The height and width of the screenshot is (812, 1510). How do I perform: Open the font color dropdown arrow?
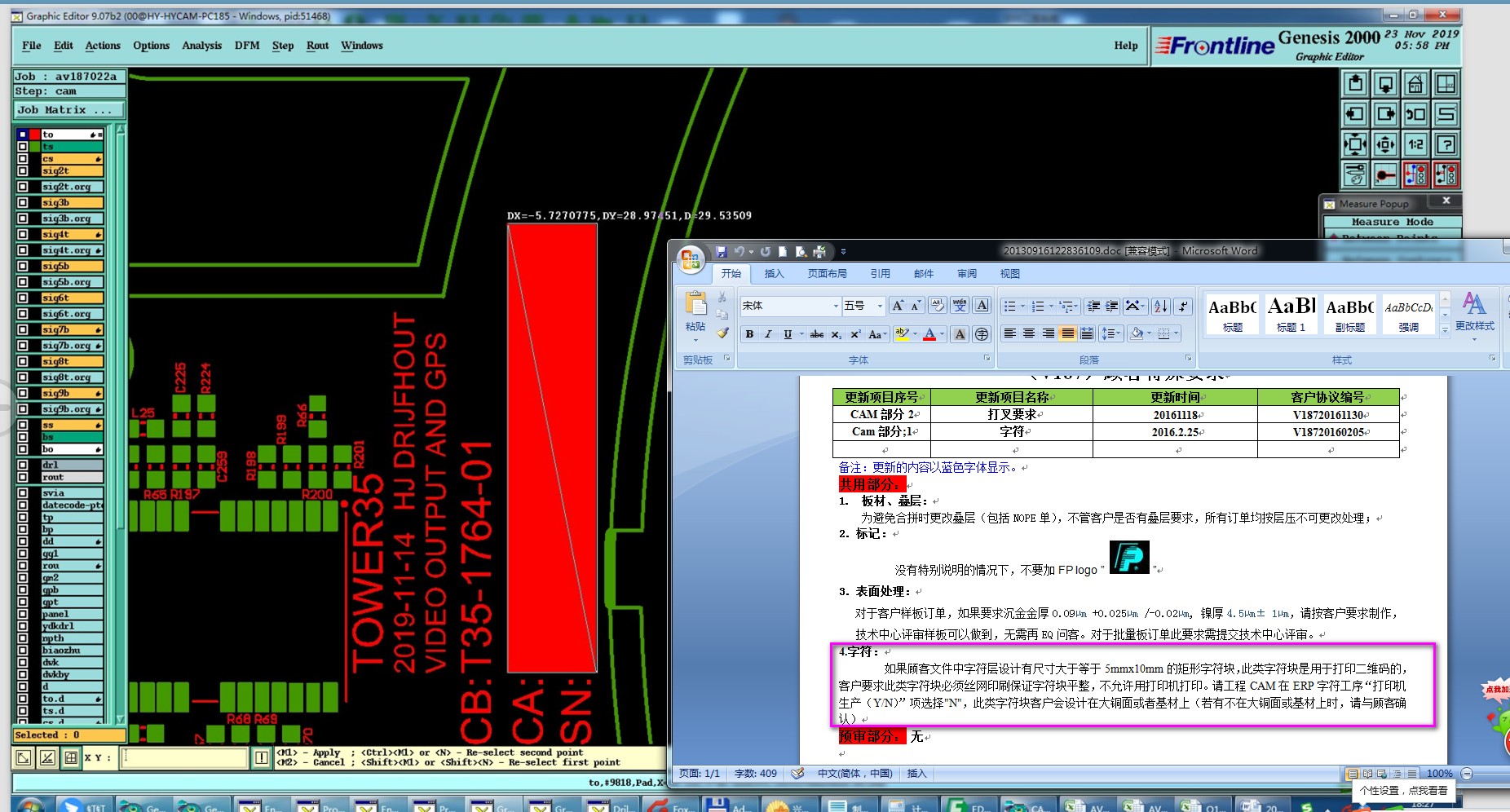click(x=942, y=334)
